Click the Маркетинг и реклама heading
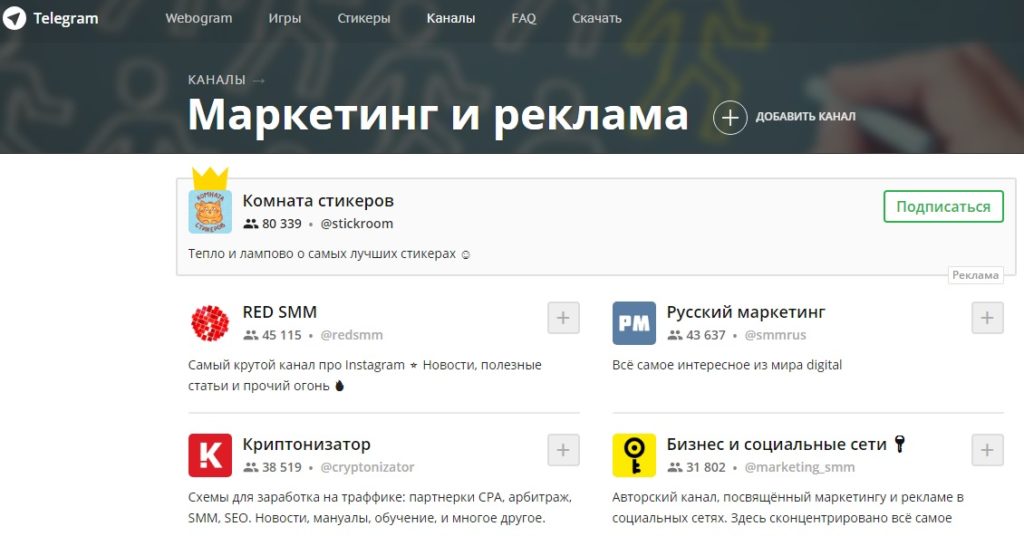The height and width of the screenshot is (536, 1024). (x=438, y=115)
